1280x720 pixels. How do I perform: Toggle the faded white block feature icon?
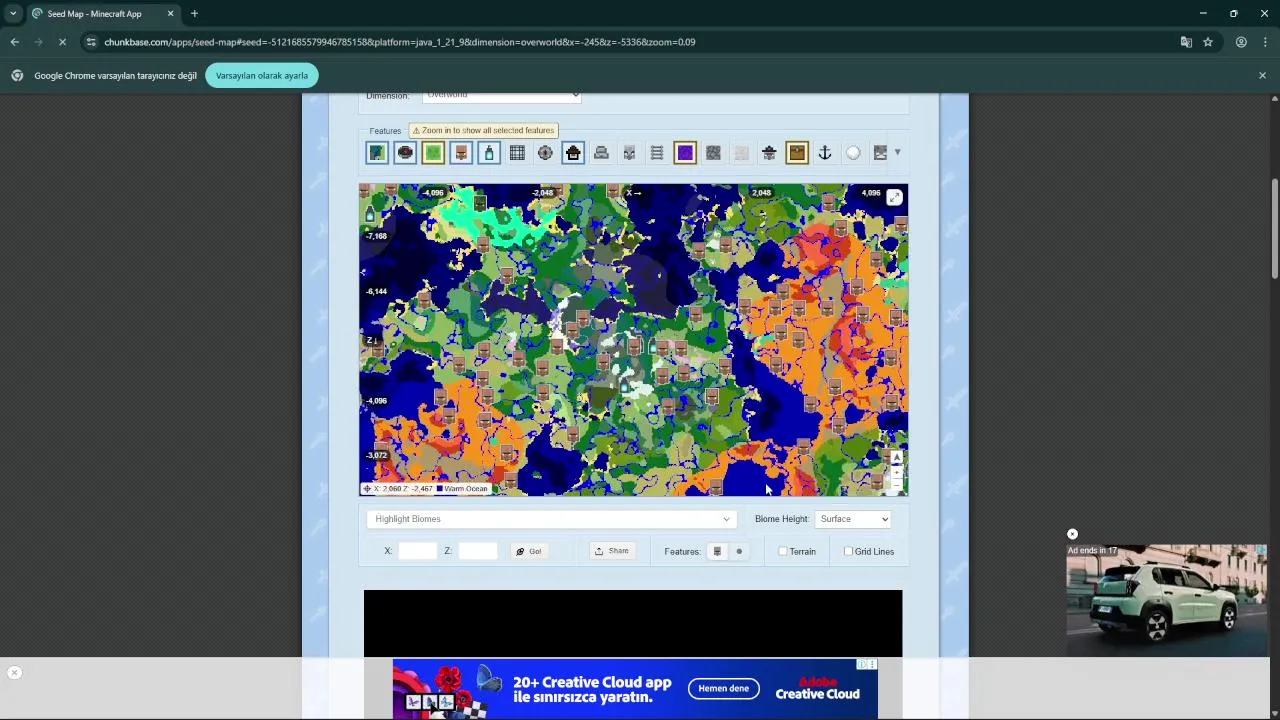tap(741, 153)
